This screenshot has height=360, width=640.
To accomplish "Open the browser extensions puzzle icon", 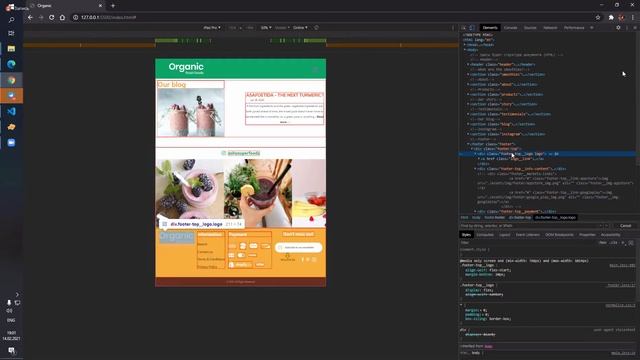I will click(611, 18).
